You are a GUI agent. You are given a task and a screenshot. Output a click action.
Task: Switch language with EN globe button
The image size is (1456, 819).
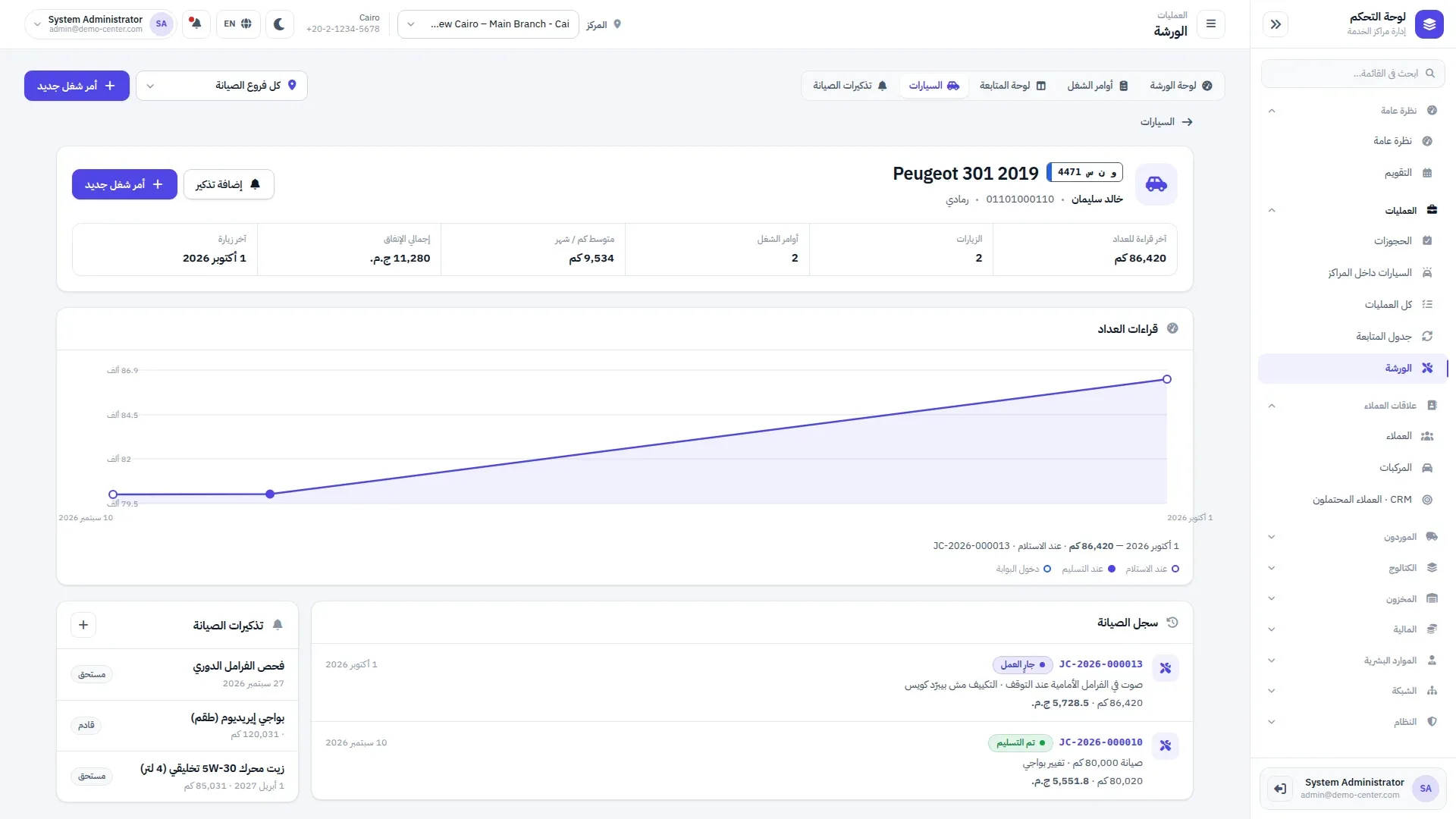238,24
